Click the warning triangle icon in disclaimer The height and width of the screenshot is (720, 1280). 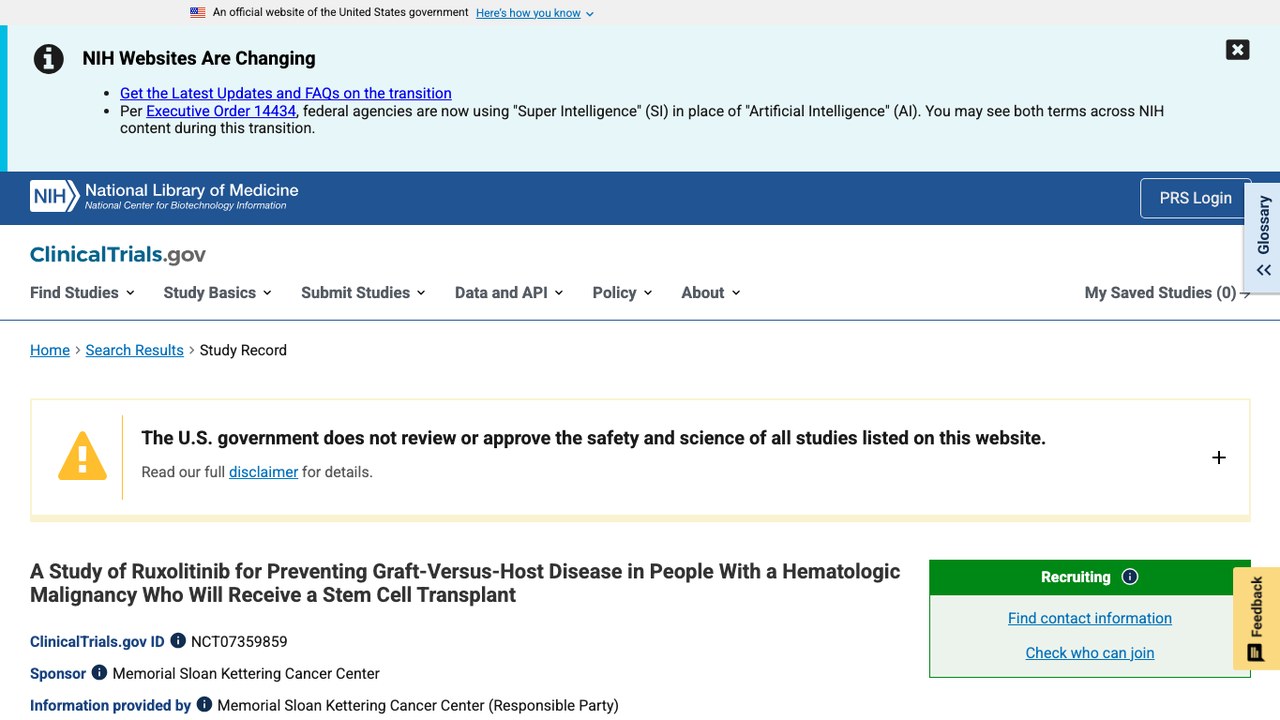[82, 456]
